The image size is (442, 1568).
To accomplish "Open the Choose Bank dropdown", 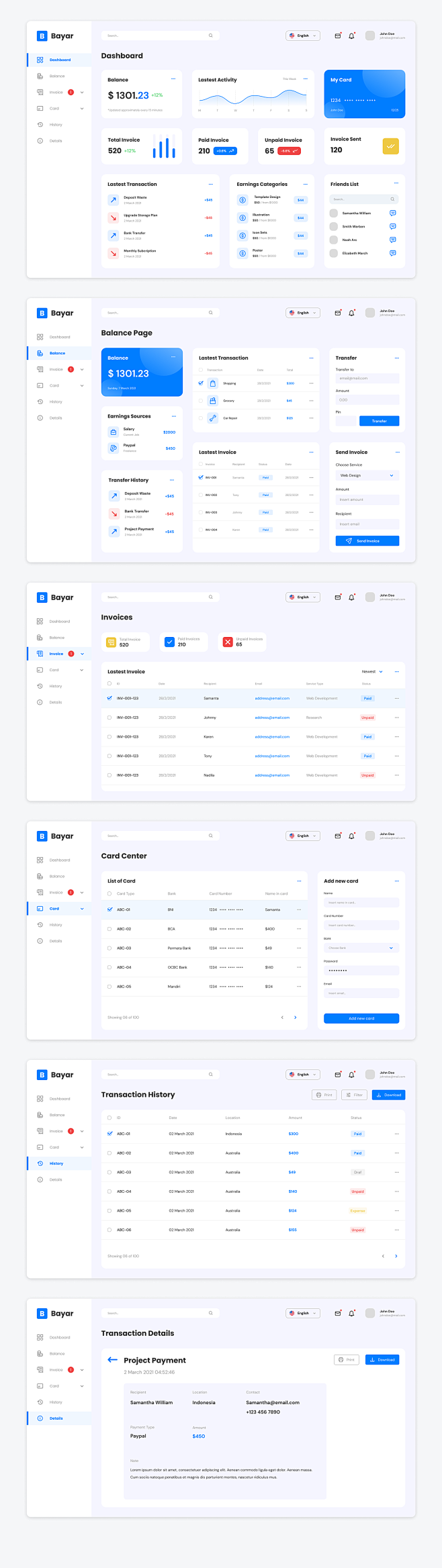I will [x=361, y=948].
